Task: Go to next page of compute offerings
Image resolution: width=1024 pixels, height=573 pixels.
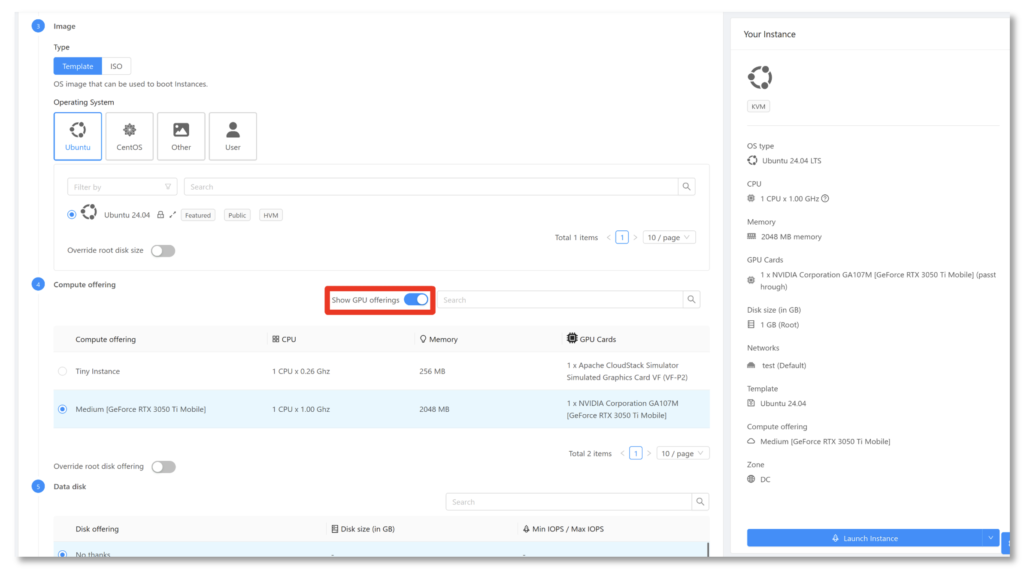Action: [648, 453]
